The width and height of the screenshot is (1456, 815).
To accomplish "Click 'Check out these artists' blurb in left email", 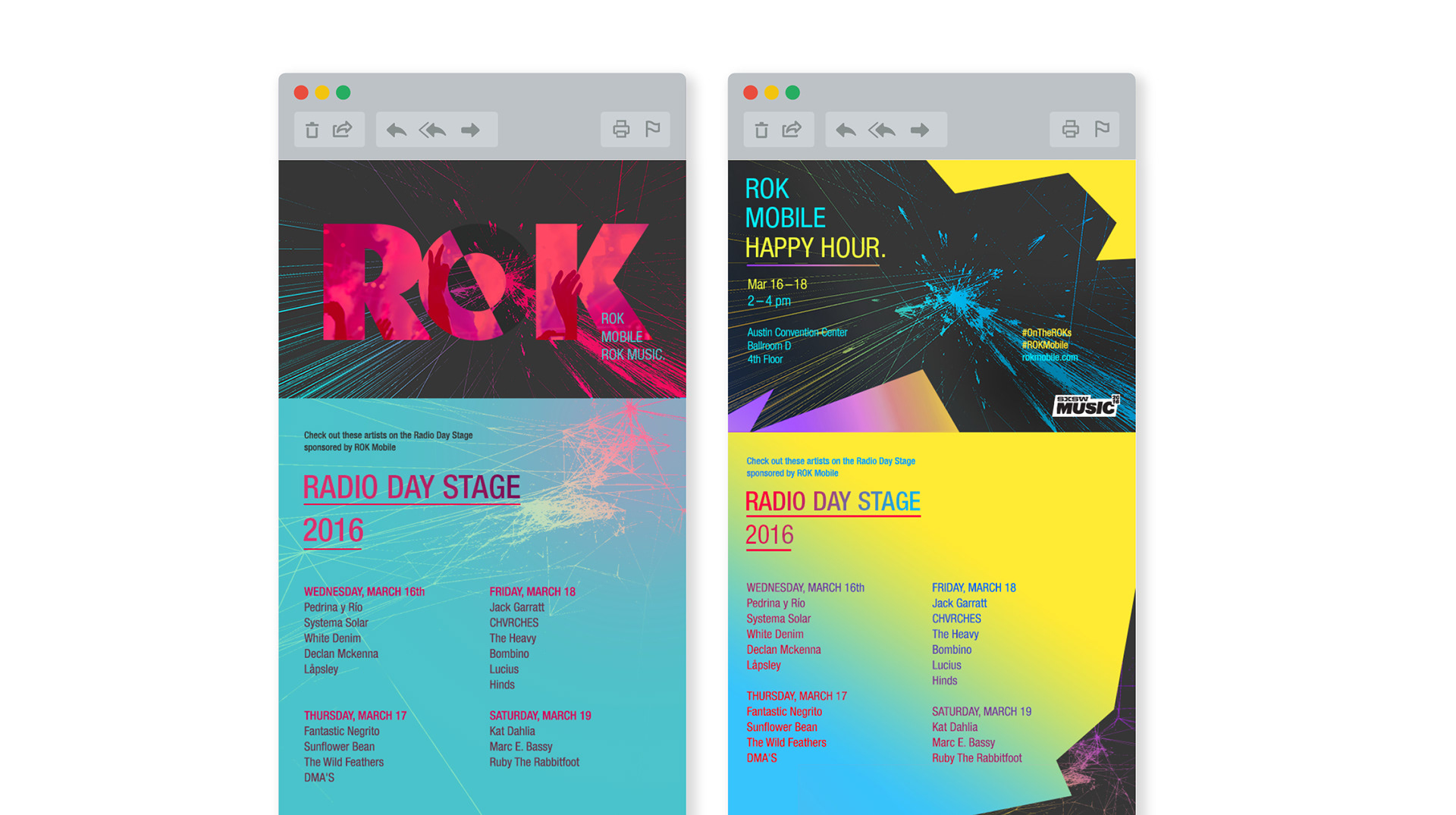I will [x=388, y=441].
